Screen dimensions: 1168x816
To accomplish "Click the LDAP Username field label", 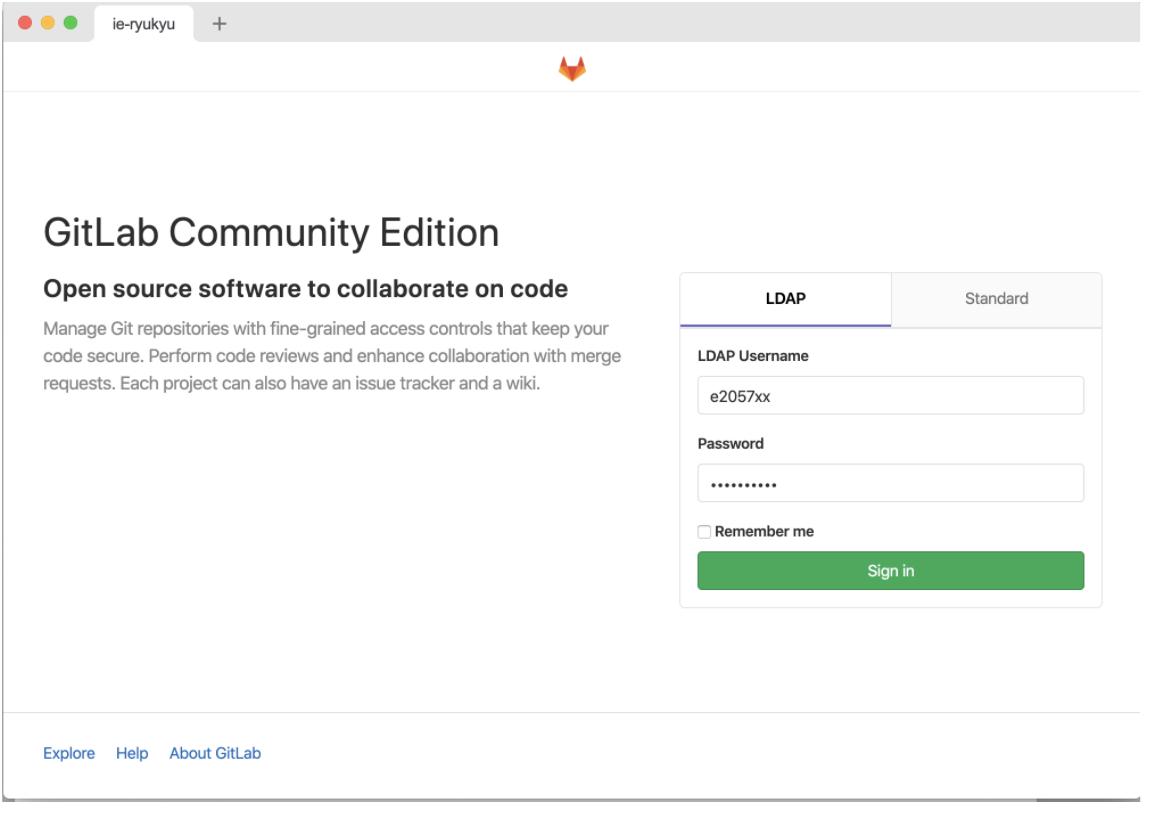I will coord(753,356).
